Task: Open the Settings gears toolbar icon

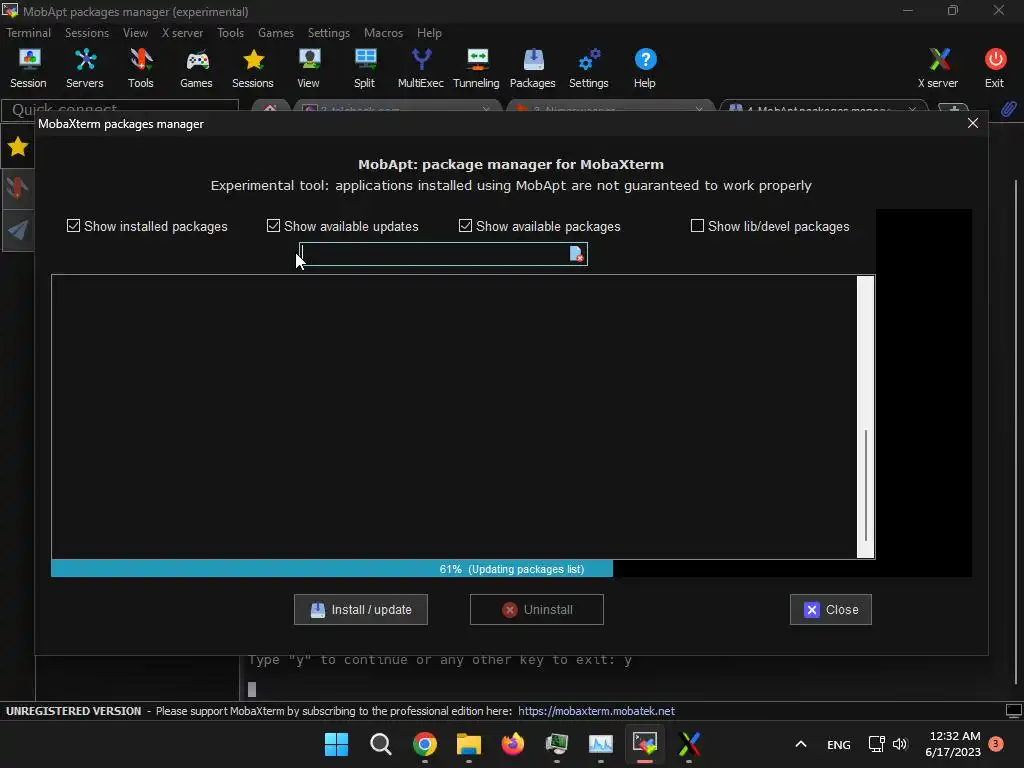Action: (x=589, y=68)
